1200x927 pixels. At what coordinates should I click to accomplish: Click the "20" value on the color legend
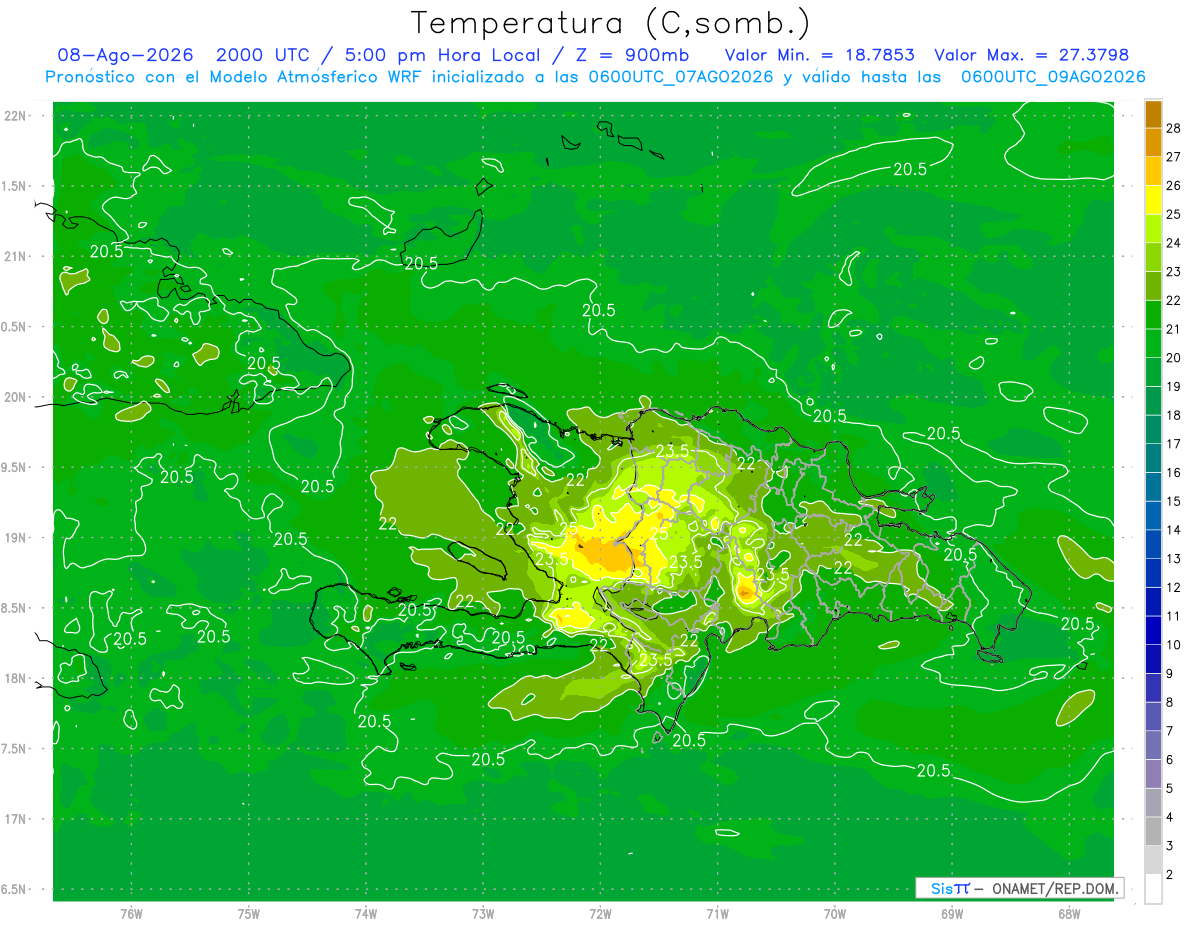coord(1174,357)
